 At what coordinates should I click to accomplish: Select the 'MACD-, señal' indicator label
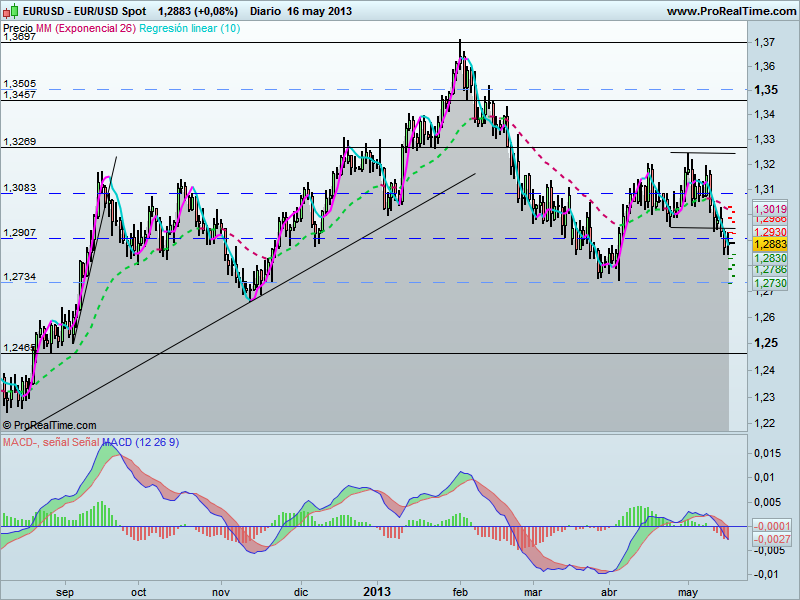click(x=35, y=442)
